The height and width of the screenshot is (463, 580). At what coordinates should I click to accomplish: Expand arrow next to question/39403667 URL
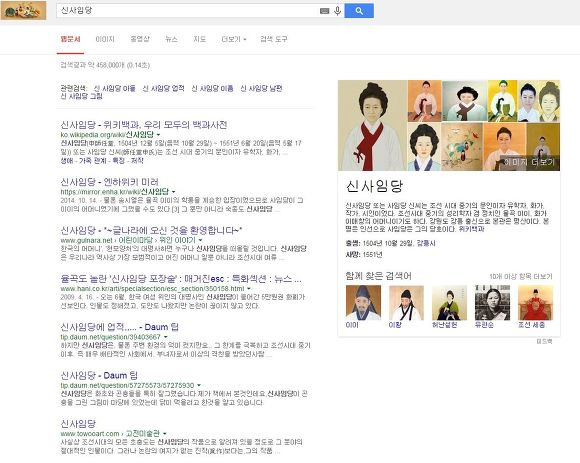(165, 337)
